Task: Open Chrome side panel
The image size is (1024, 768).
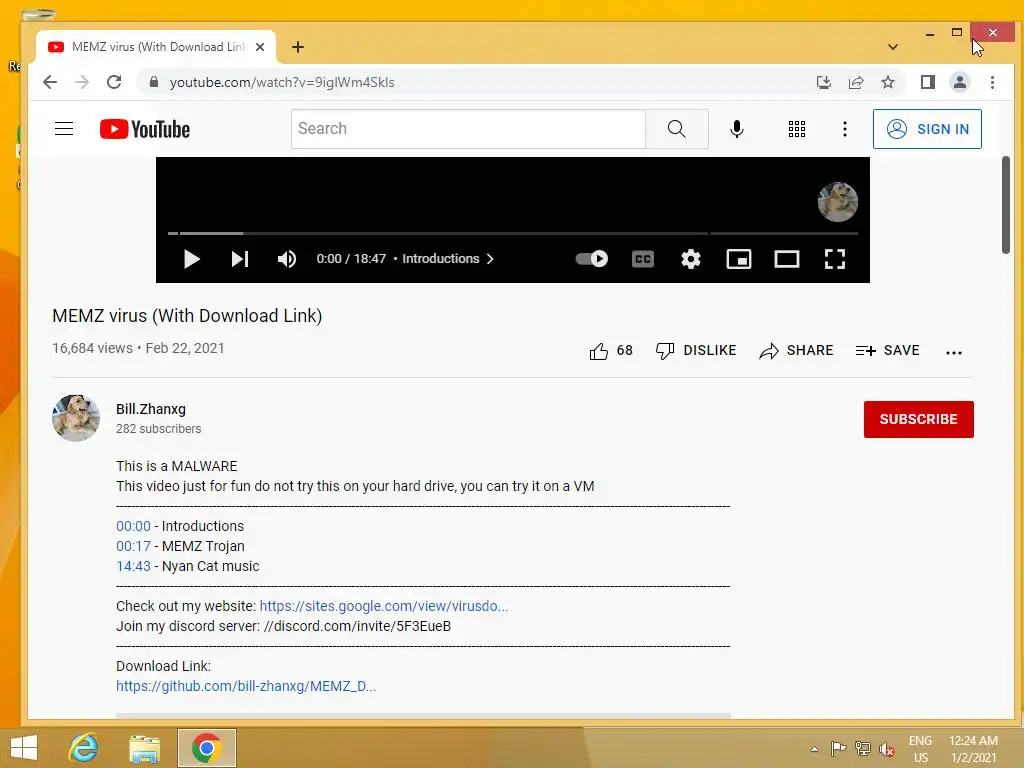Action: point(927,82)
